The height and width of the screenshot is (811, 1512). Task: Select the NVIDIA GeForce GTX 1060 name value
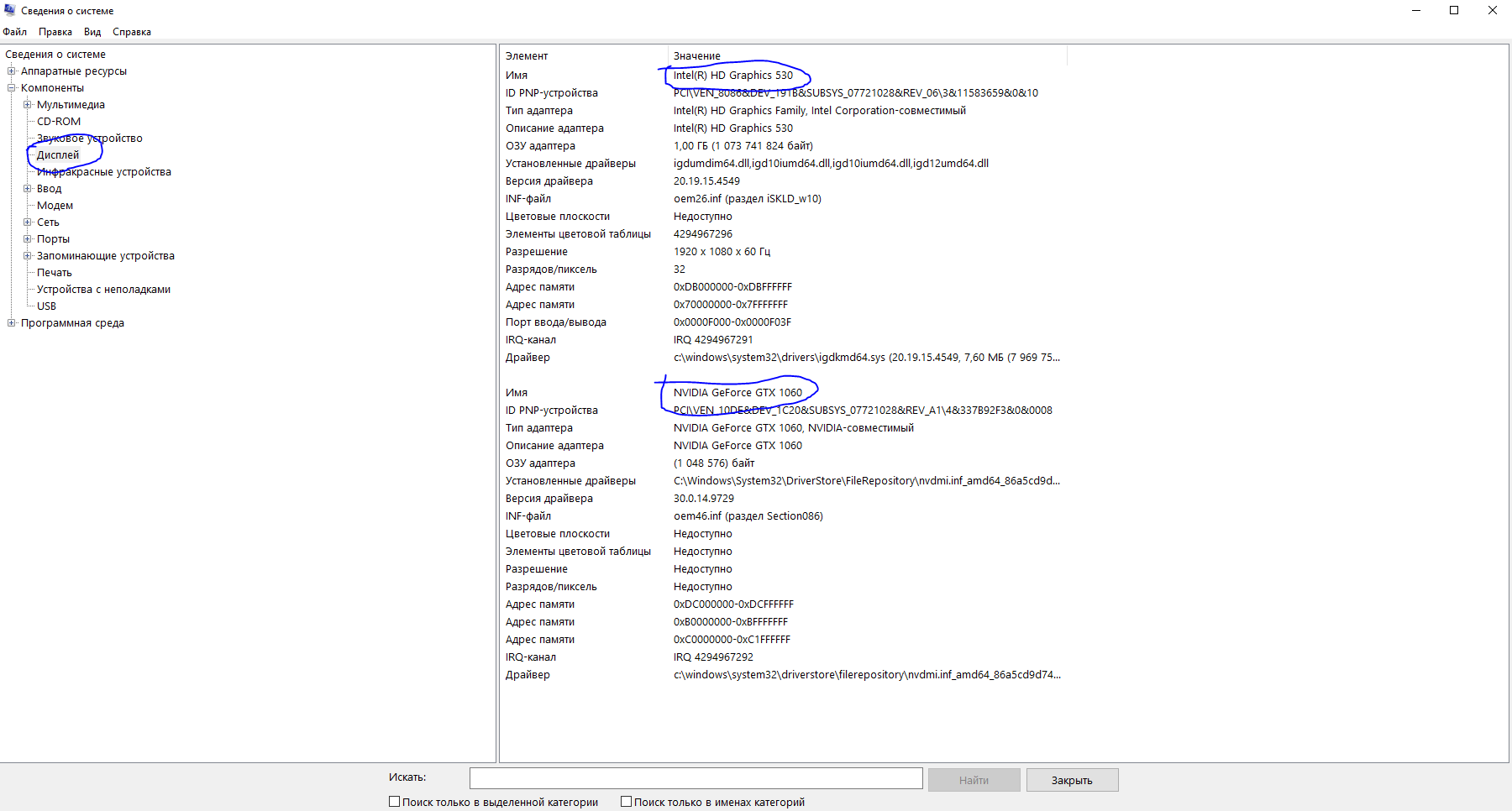click(738, 393)
